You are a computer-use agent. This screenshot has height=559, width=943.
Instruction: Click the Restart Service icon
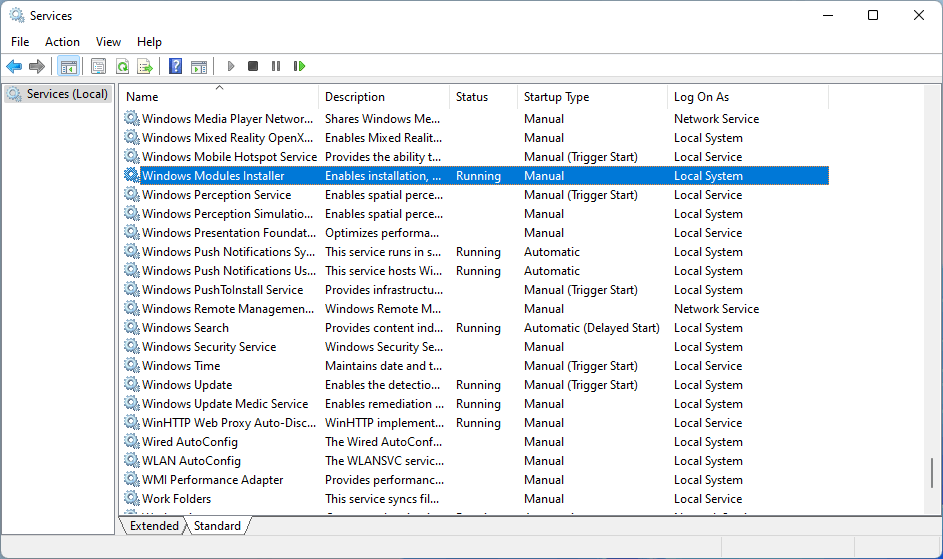pos(299,66)
